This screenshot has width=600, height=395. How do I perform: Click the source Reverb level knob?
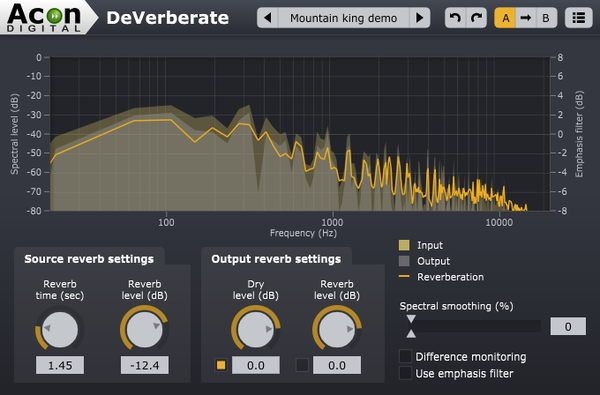tap(144, 330)
